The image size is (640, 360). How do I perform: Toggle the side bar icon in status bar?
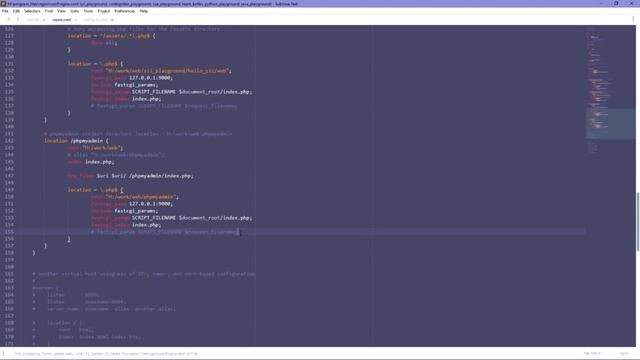pyautogui.click(x=3, y=353)
